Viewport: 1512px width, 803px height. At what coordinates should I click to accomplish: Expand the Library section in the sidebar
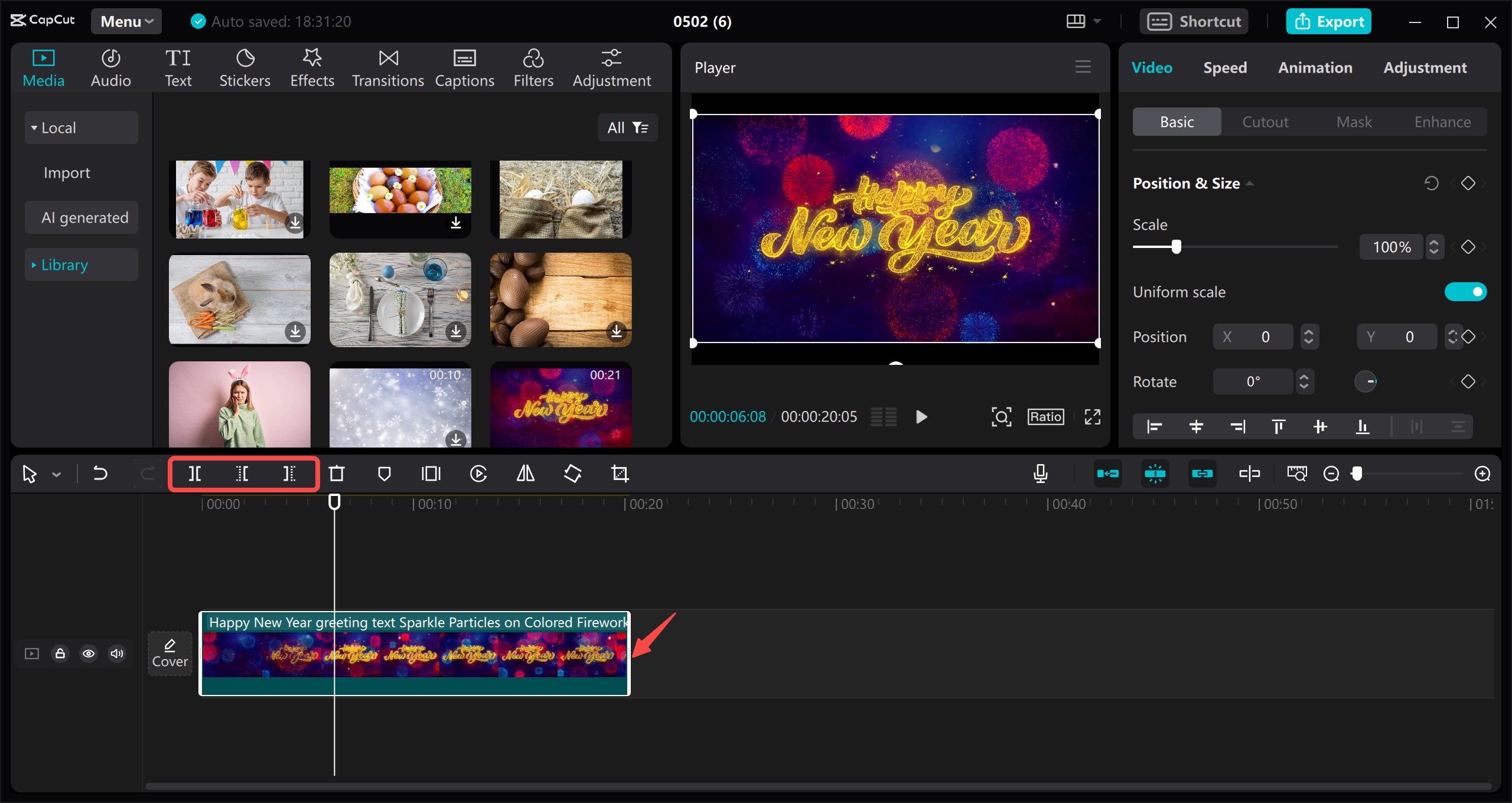[64, 264]
